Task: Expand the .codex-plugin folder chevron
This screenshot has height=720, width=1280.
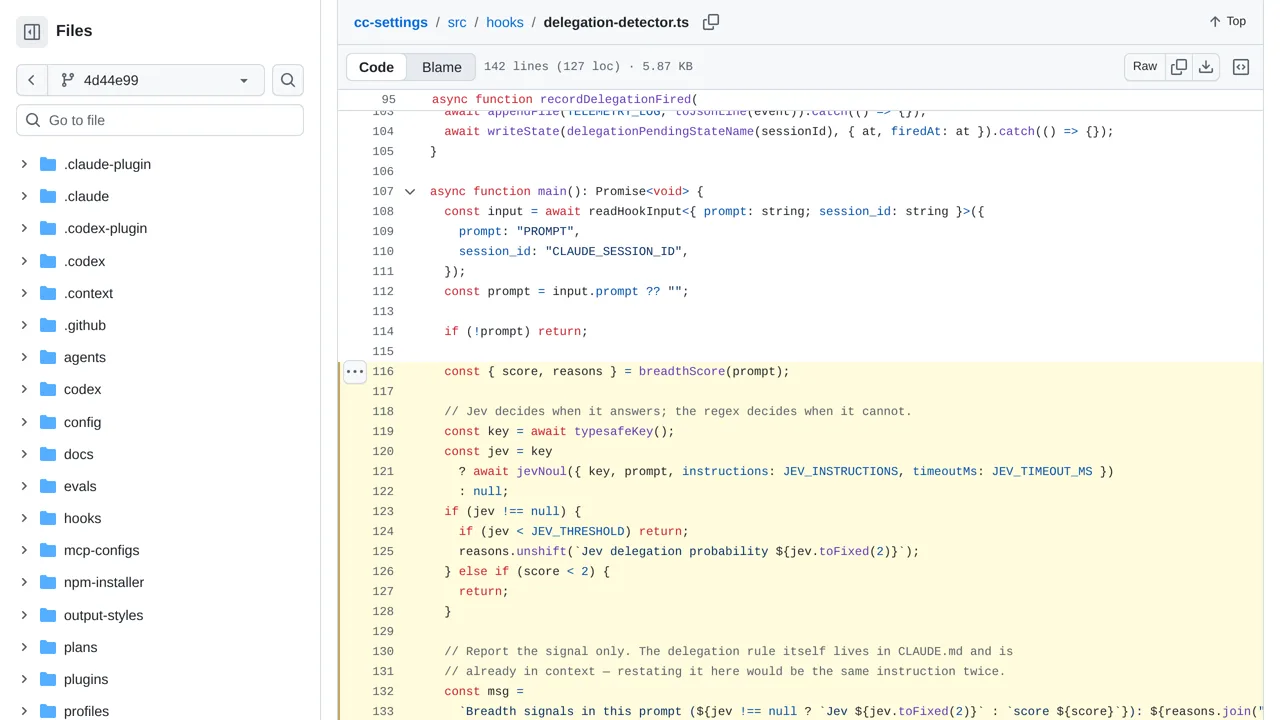Action: [24, 228]
